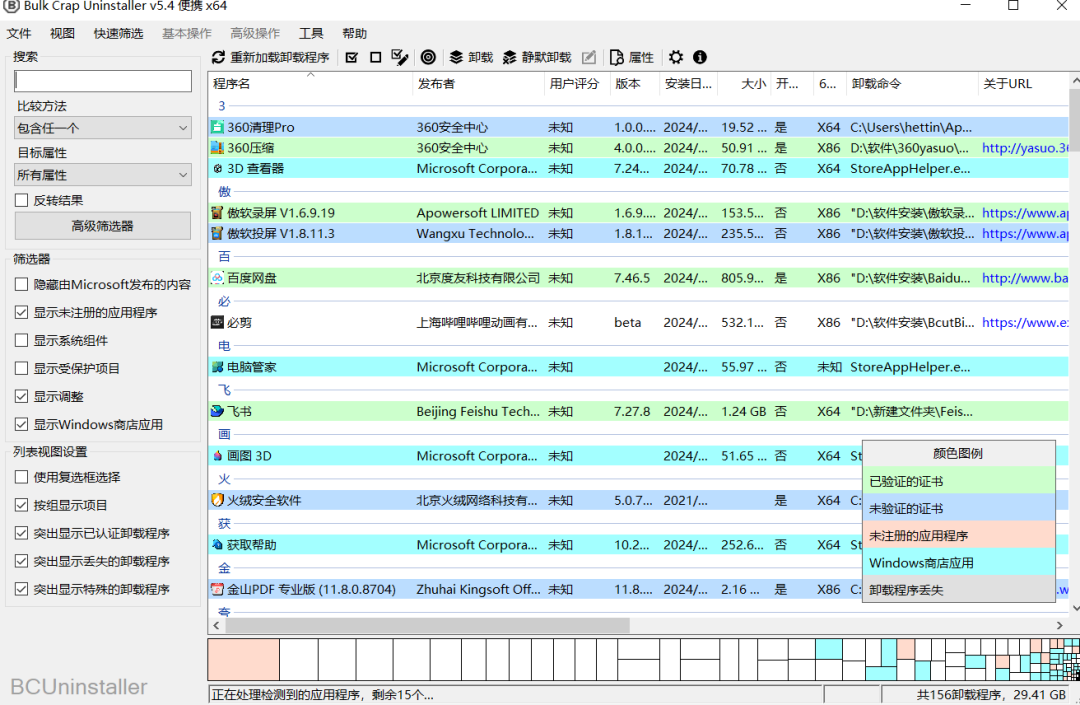Click the 卸载 uninstall toolbar button
The height and width of the screenshot is (705, 1080).
[471, 57]
